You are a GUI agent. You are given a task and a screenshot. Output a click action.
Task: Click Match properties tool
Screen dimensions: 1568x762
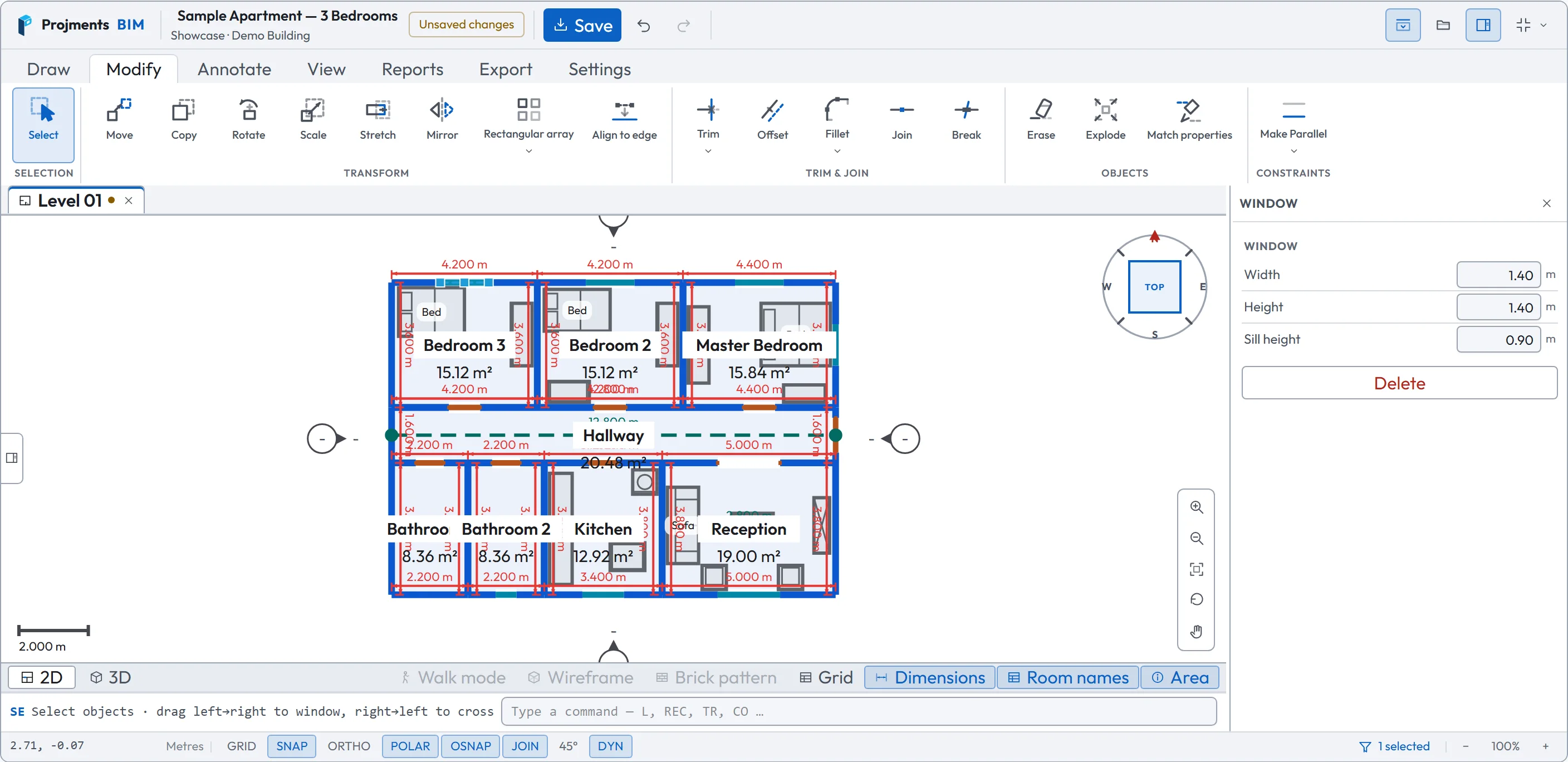pos(1189,119)
